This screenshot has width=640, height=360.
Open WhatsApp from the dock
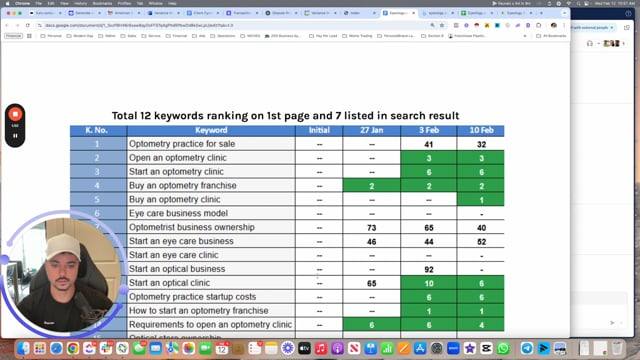coord(503,348)
